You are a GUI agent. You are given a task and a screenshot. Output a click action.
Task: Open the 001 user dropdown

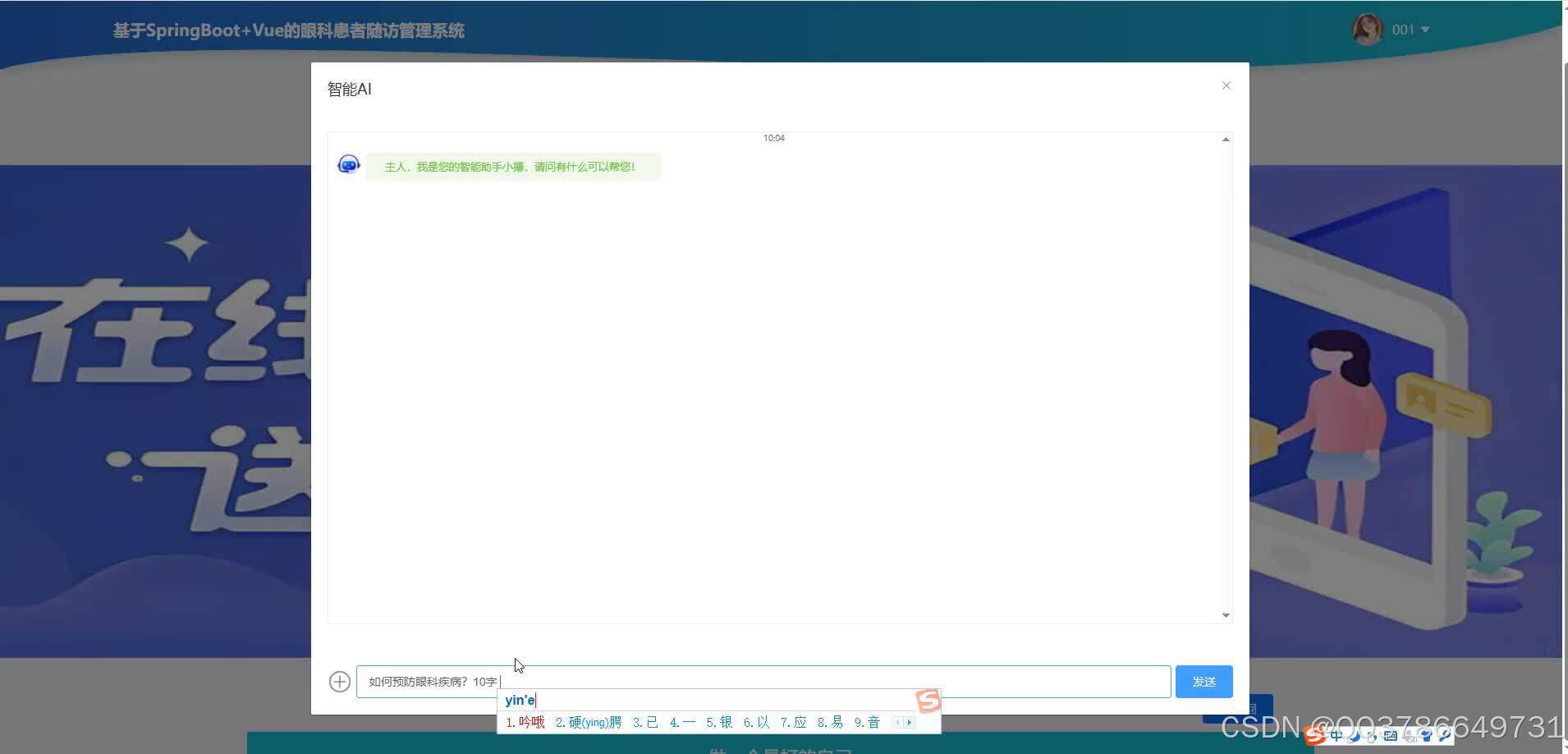click(x=1411, y=30)
